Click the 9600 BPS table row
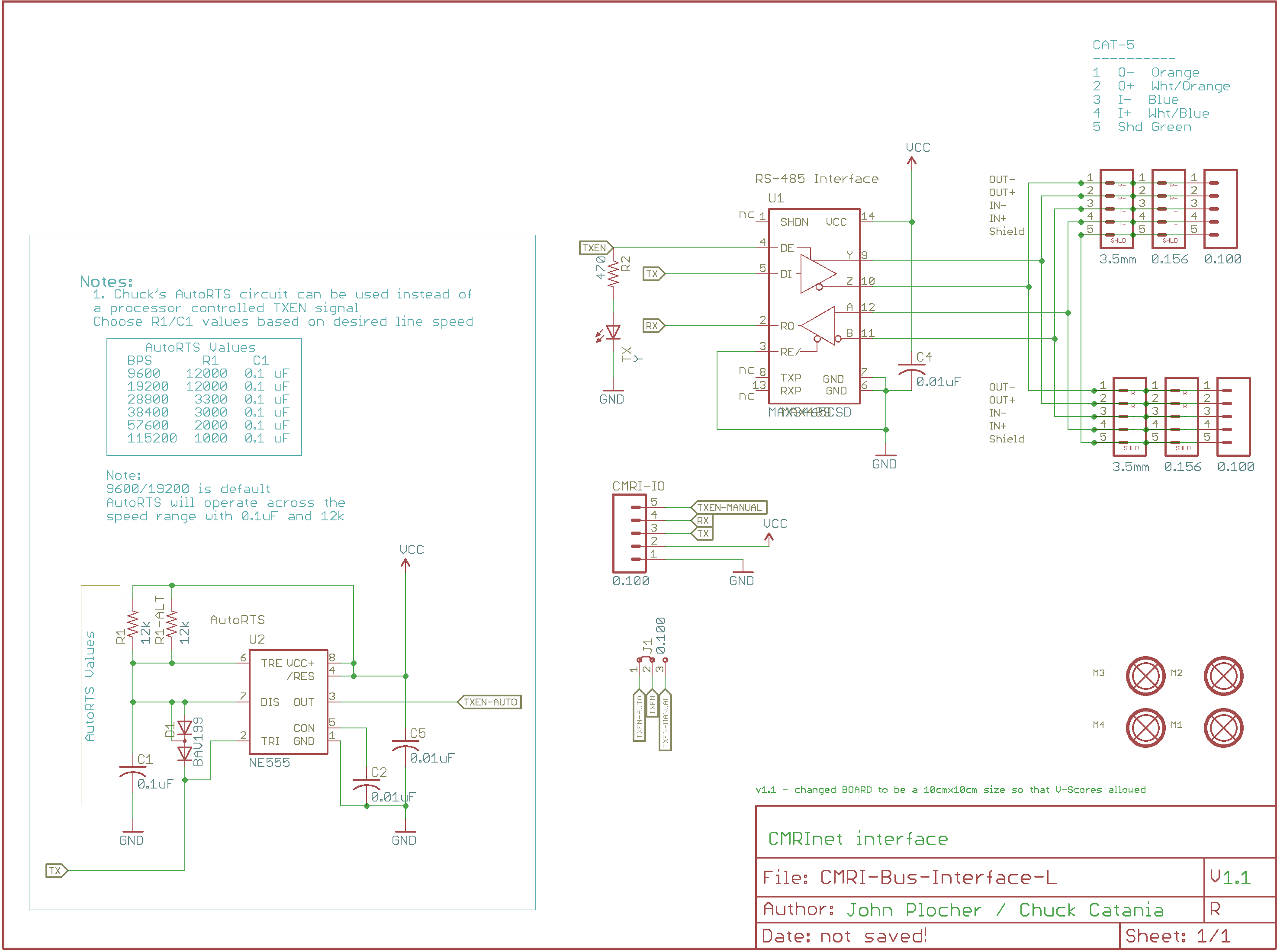 pyautogui.click(x=208, y=373)
